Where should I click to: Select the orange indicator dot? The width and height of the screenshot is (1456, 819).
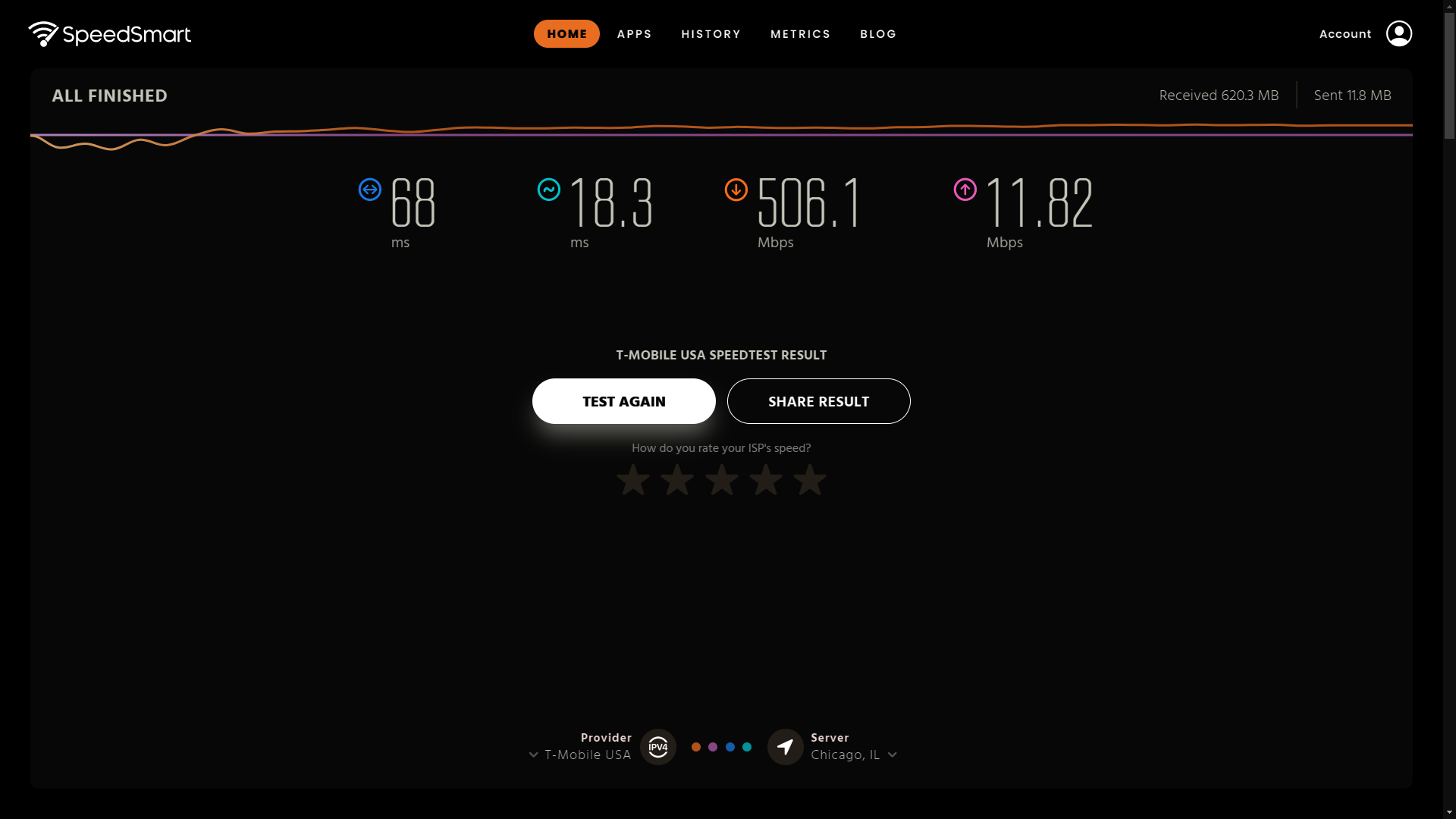point(696,747)
